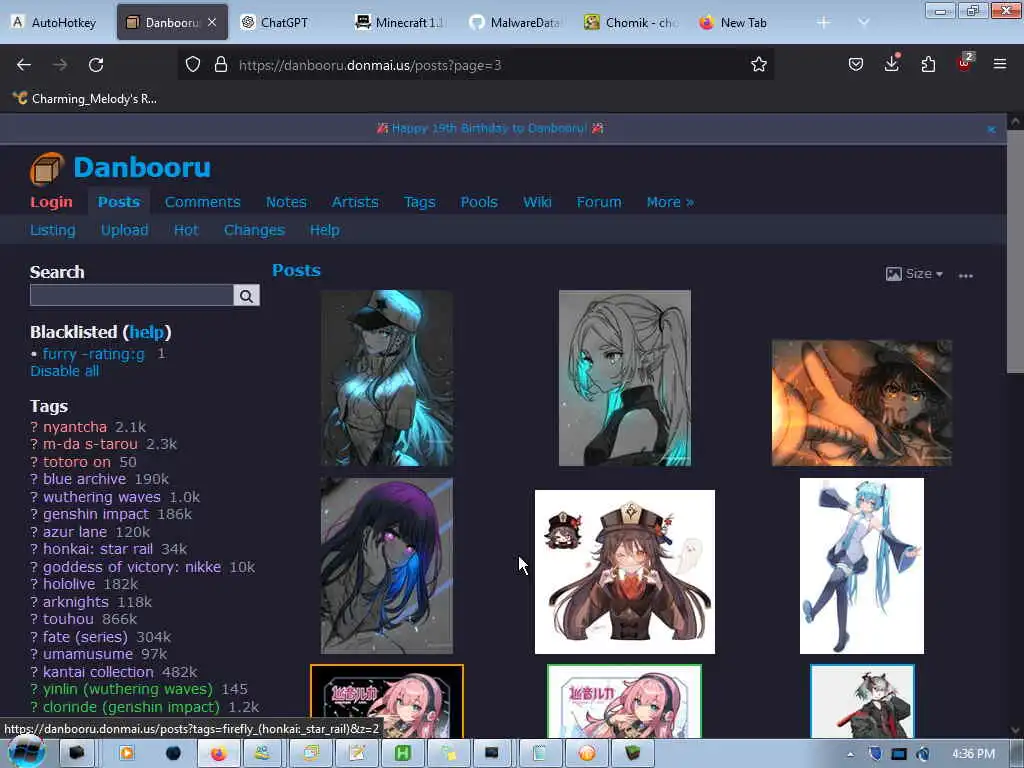Open the Firefox hamburger menu
The image size is (1024, 768).
(999, 65)
